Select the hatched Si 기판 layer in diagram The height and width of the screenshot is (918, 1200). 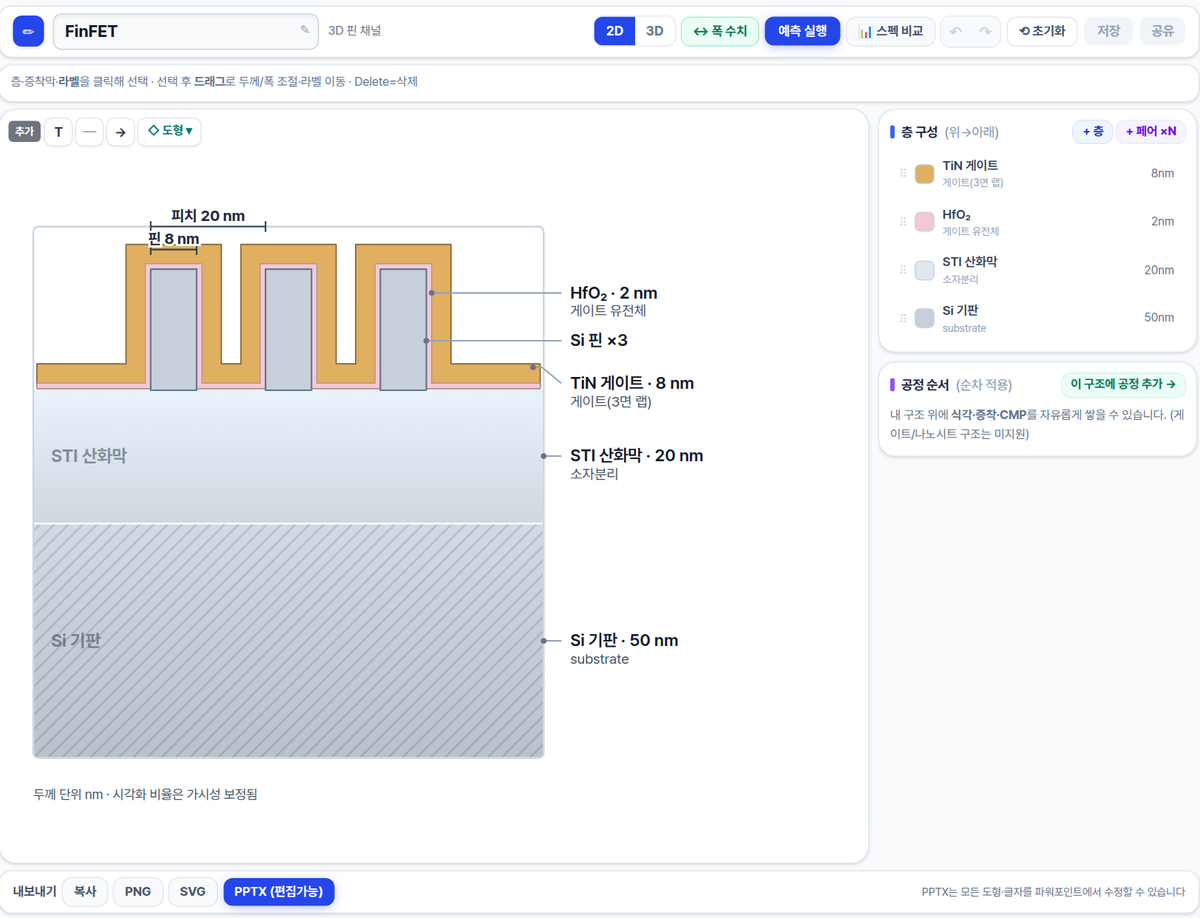coord(288,640)
